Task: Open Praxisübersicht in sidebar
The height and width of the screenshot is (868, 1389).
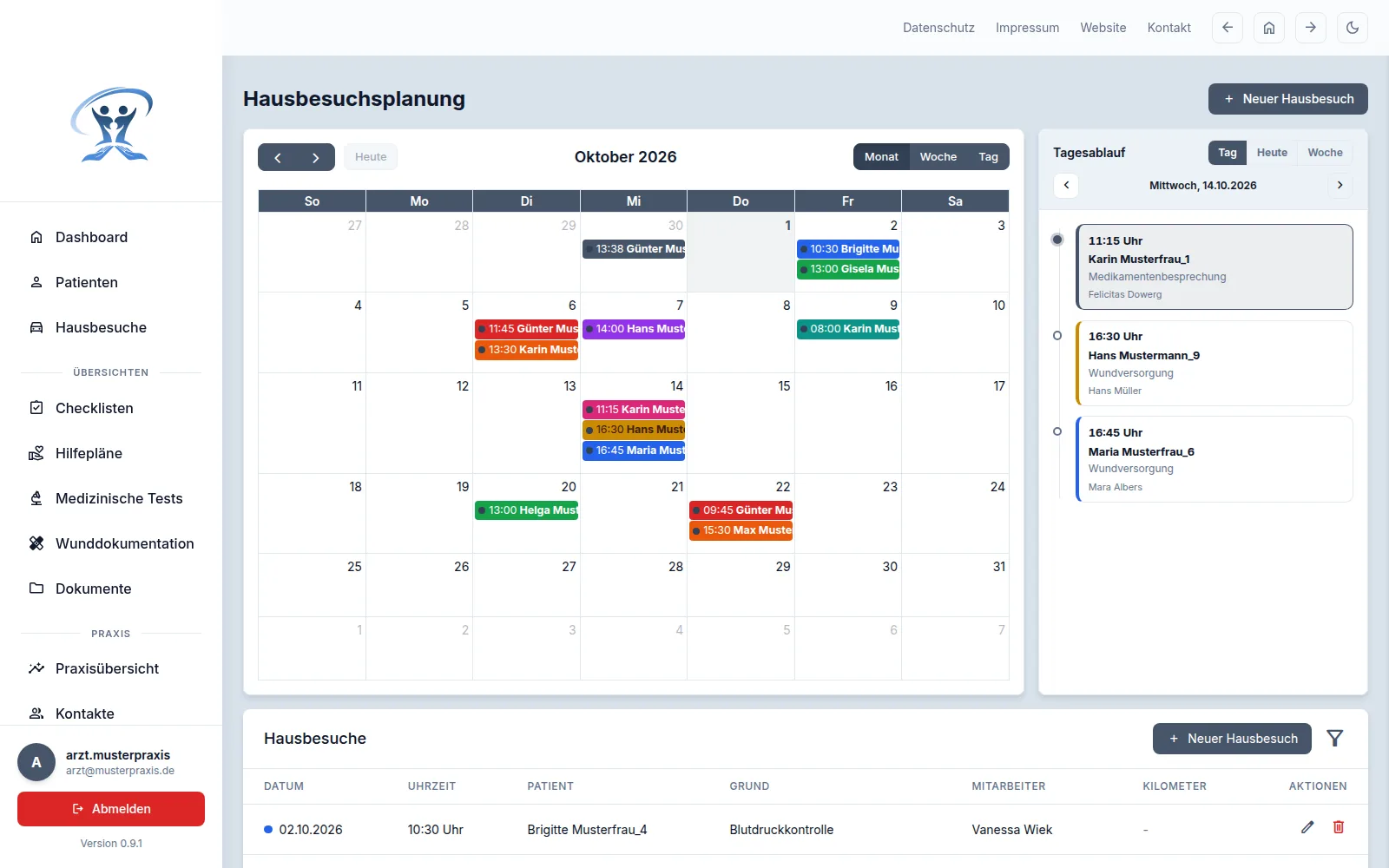Action: (111, 668)
